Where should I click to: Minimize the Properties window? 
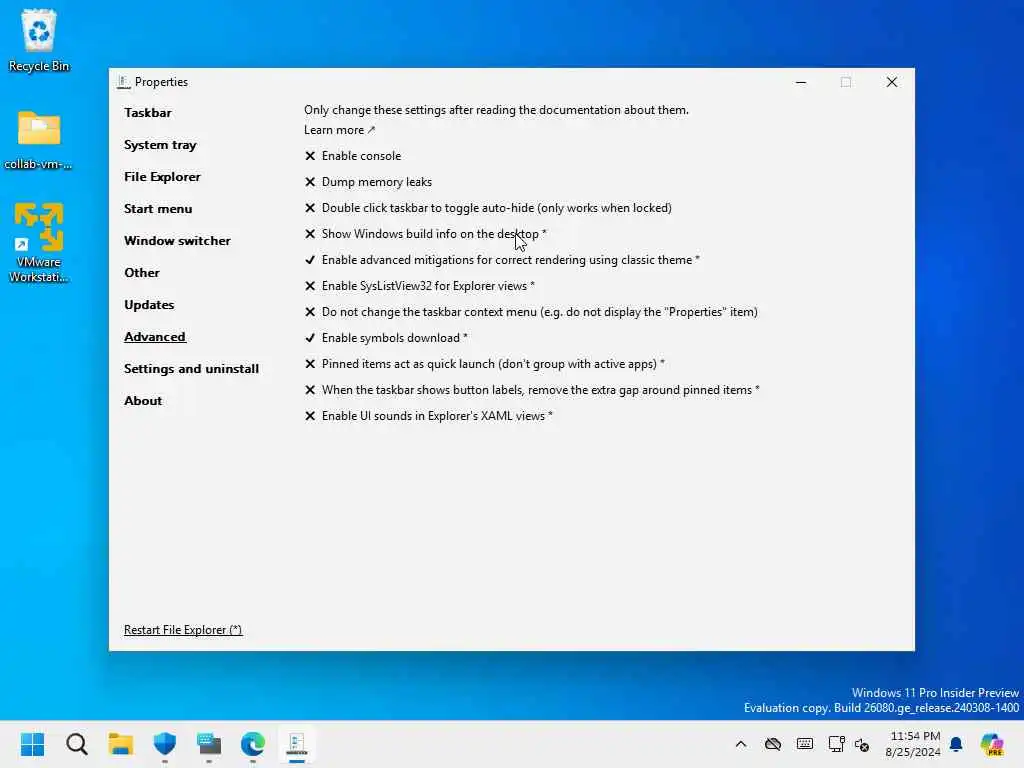tap(801, 82)
